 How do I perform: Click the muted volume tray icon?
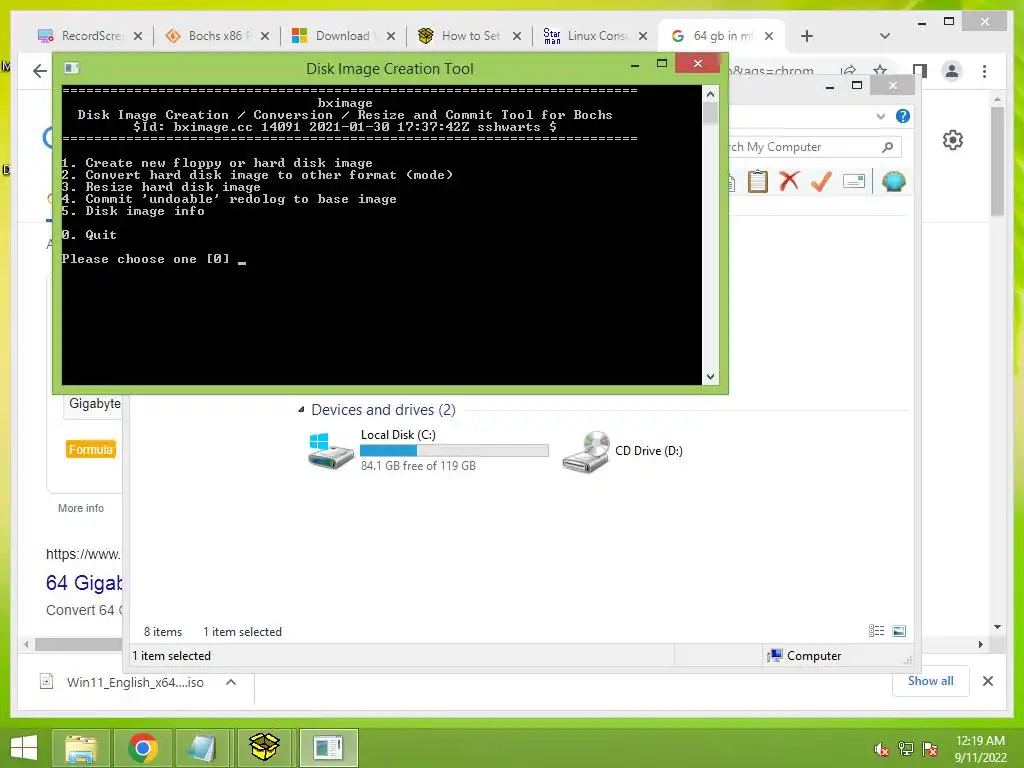tap(882, 749)
